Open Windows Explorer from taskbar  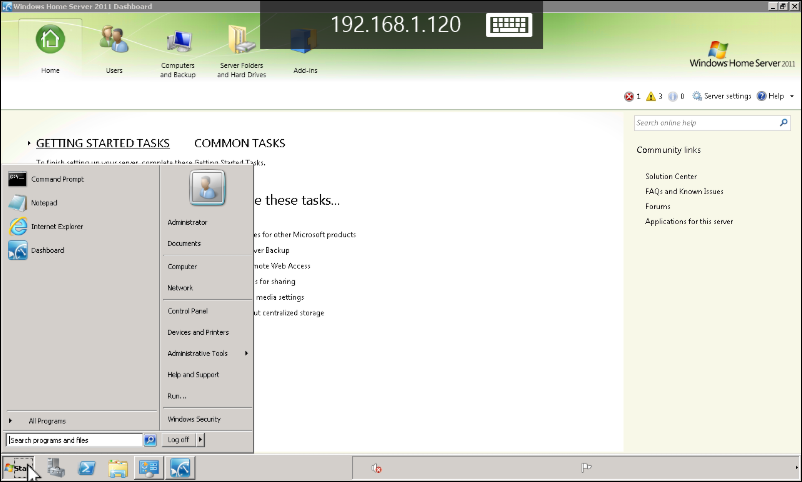point(118,468)
